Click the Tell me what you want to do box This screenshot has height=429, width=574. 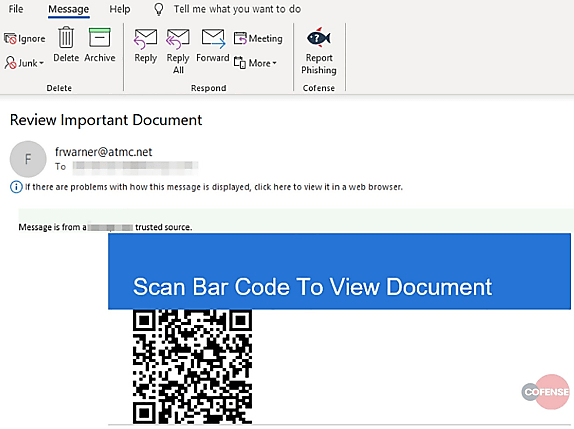(237, 9)
